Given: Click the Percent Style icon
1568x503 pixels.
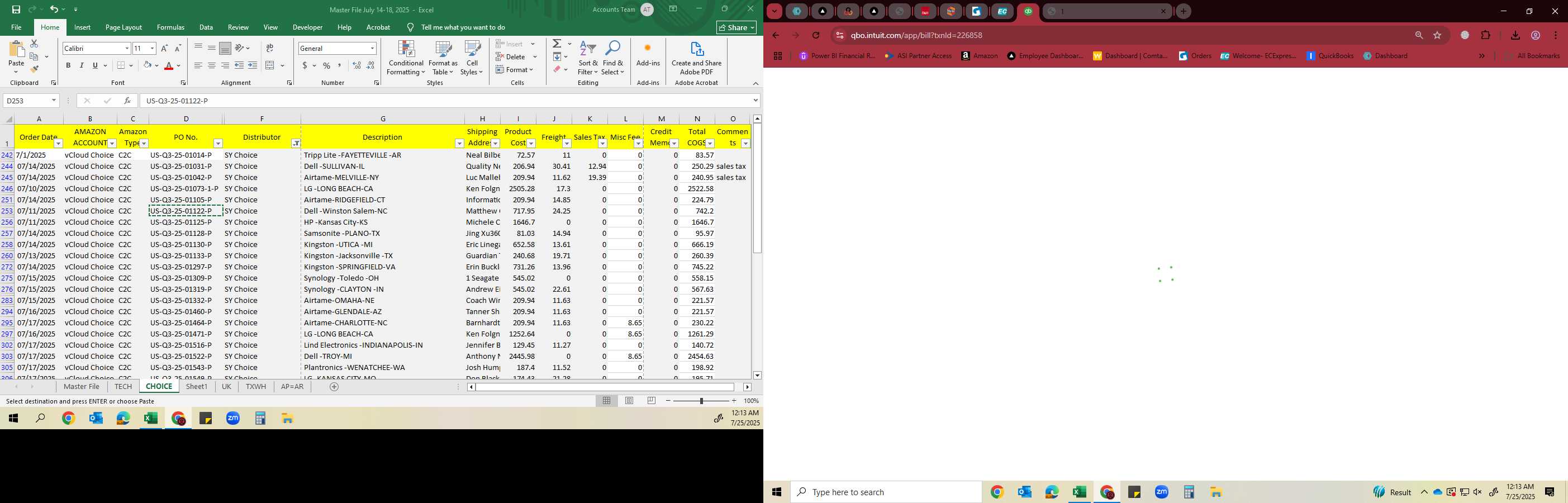Looking at the screenshot, I should (x=327, y=65).
